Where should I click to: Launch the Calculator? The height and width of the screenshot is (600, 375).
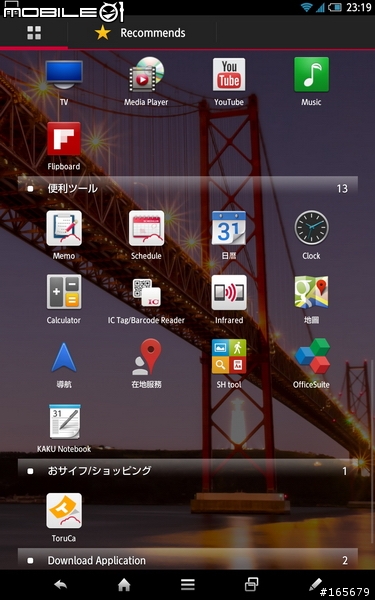[64, 292]
